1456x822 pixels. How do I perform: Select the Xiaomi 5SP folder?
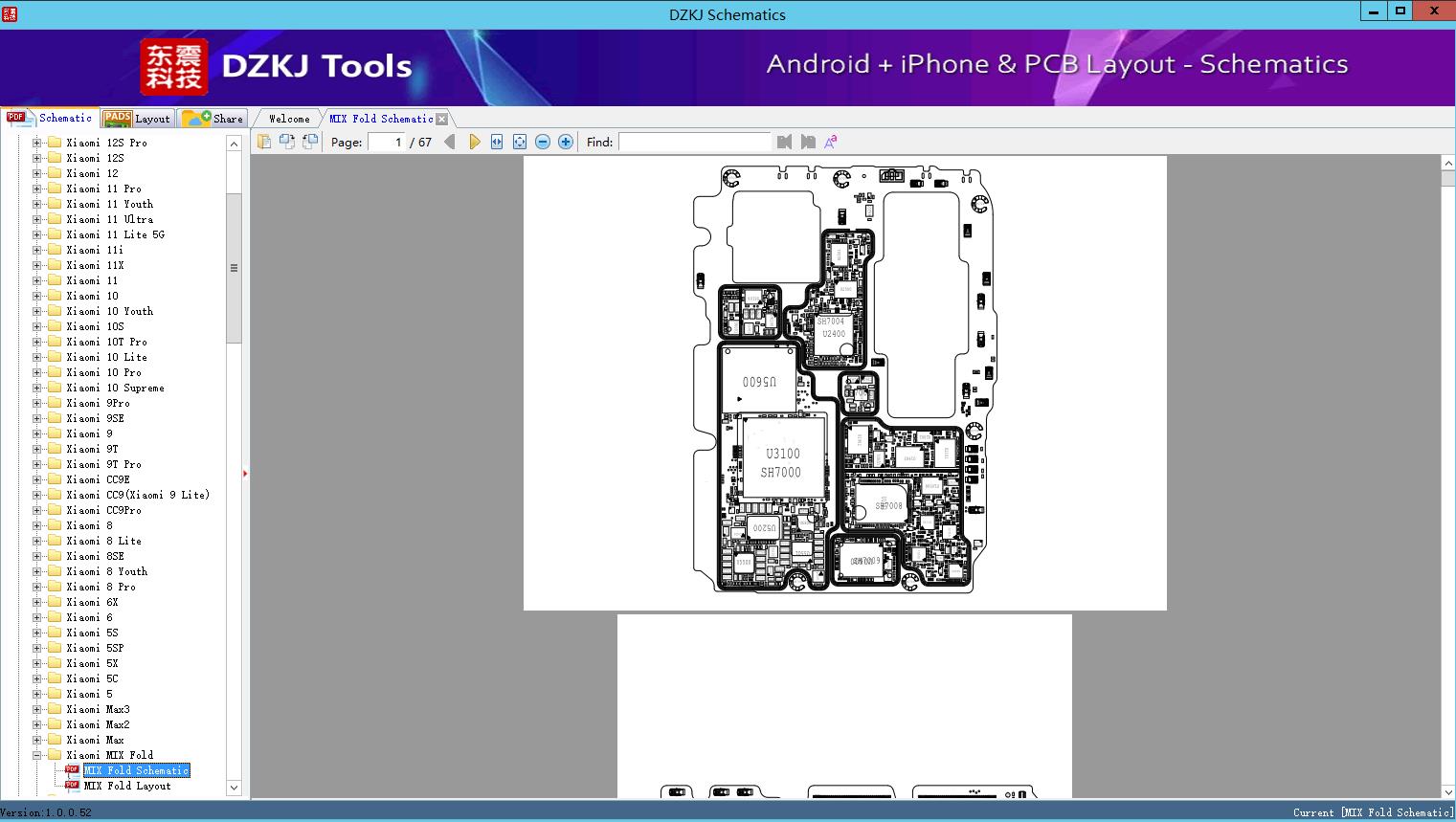pyautogui.click(x=95, y=648)
